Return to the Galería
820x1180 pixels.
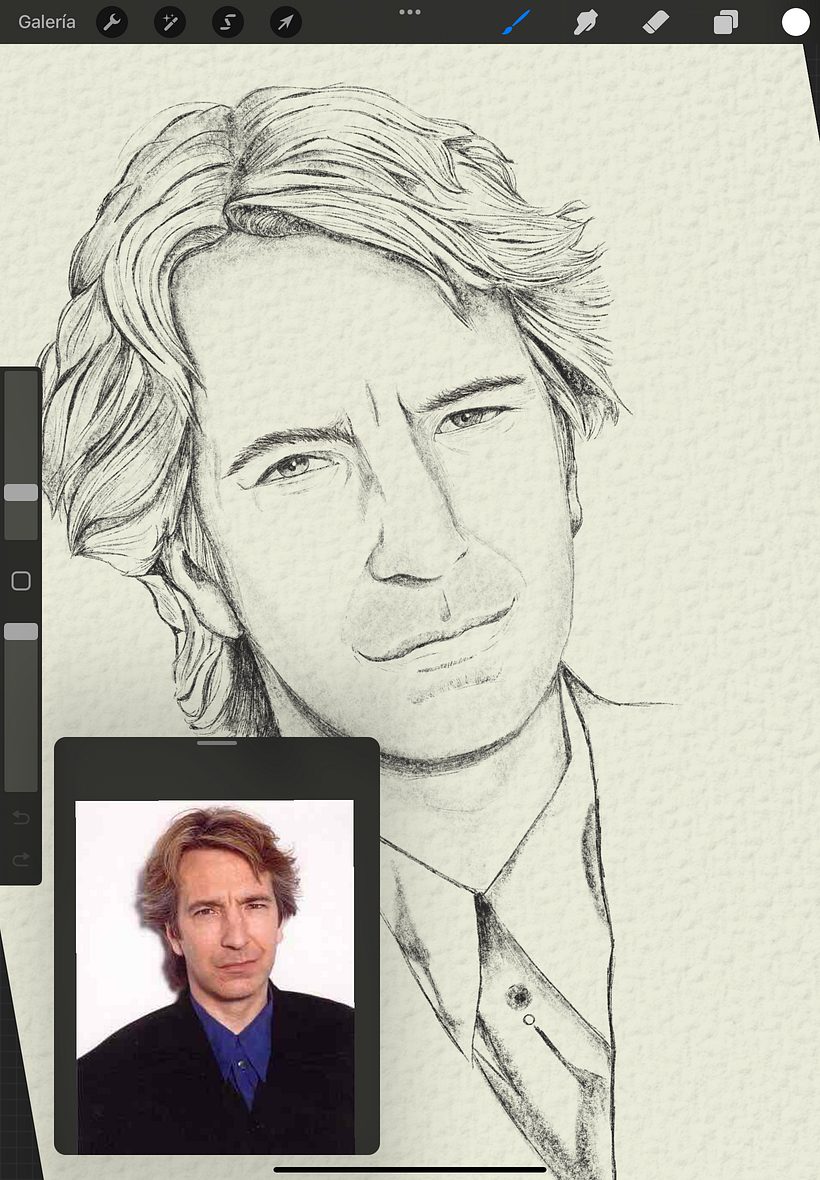coord(47,22)
